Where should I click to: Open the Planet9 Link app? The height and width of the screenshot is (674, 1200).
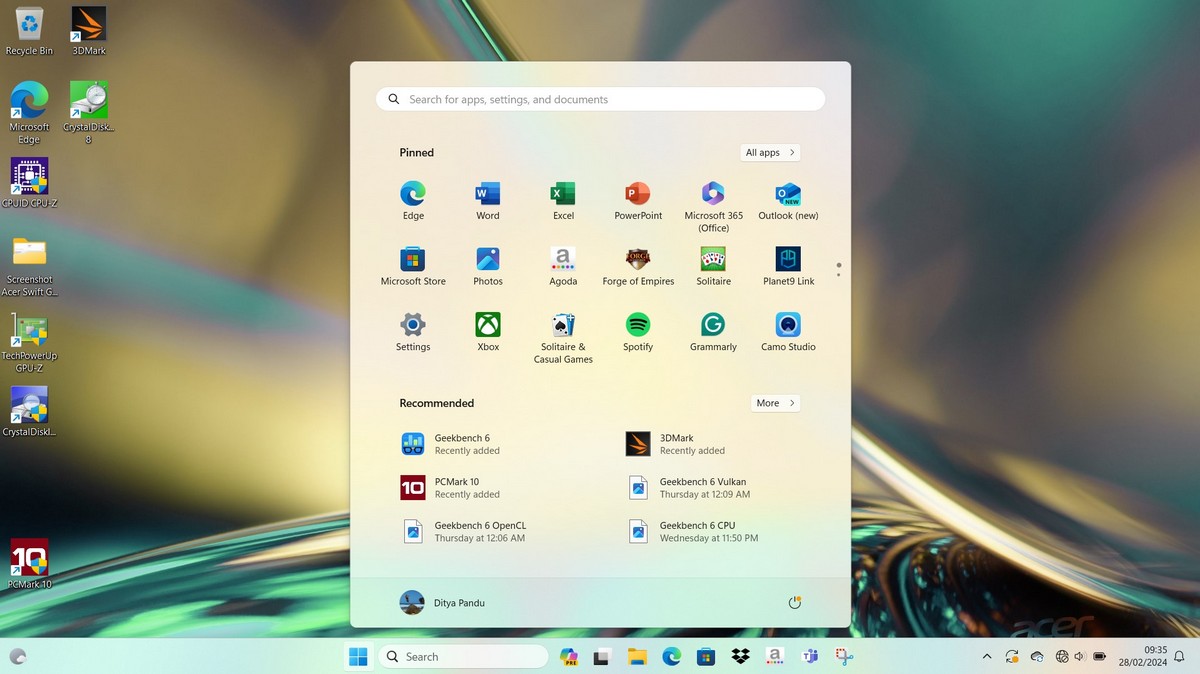(788, 267)
